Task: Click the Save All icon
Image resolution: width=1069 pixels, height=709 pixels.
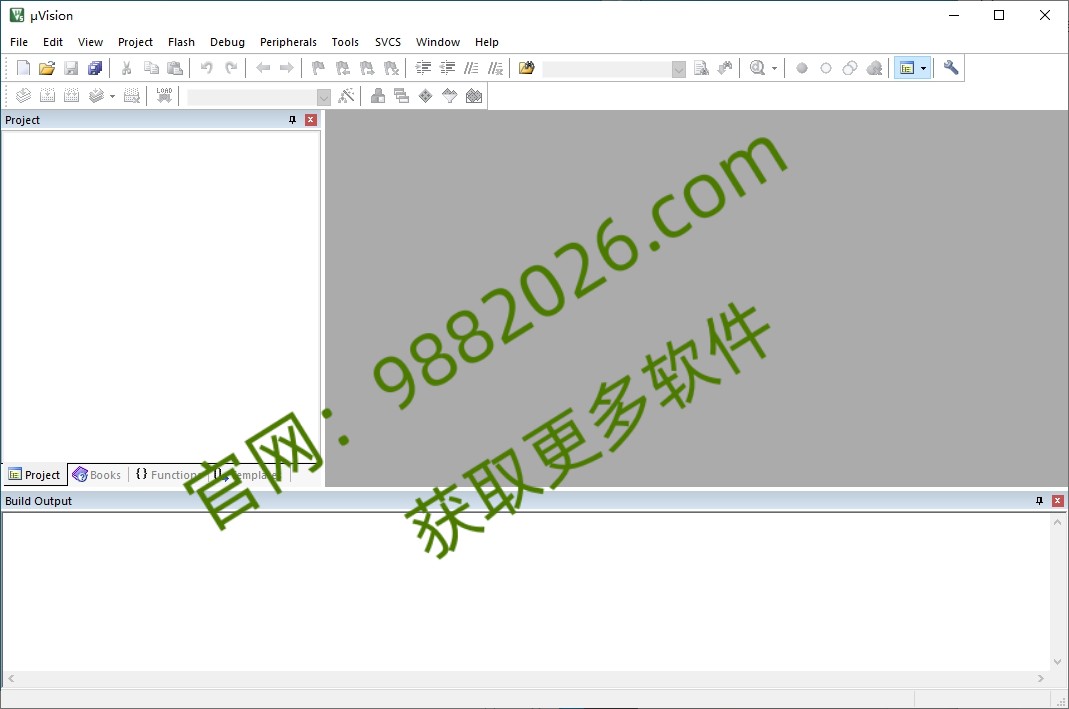Action: pos(95,68)
